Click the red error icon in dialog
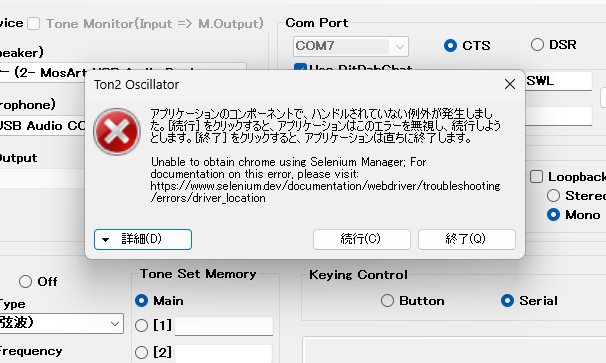Image resolution: width=606 pixels, height=363 pixels. click(117, 132)
